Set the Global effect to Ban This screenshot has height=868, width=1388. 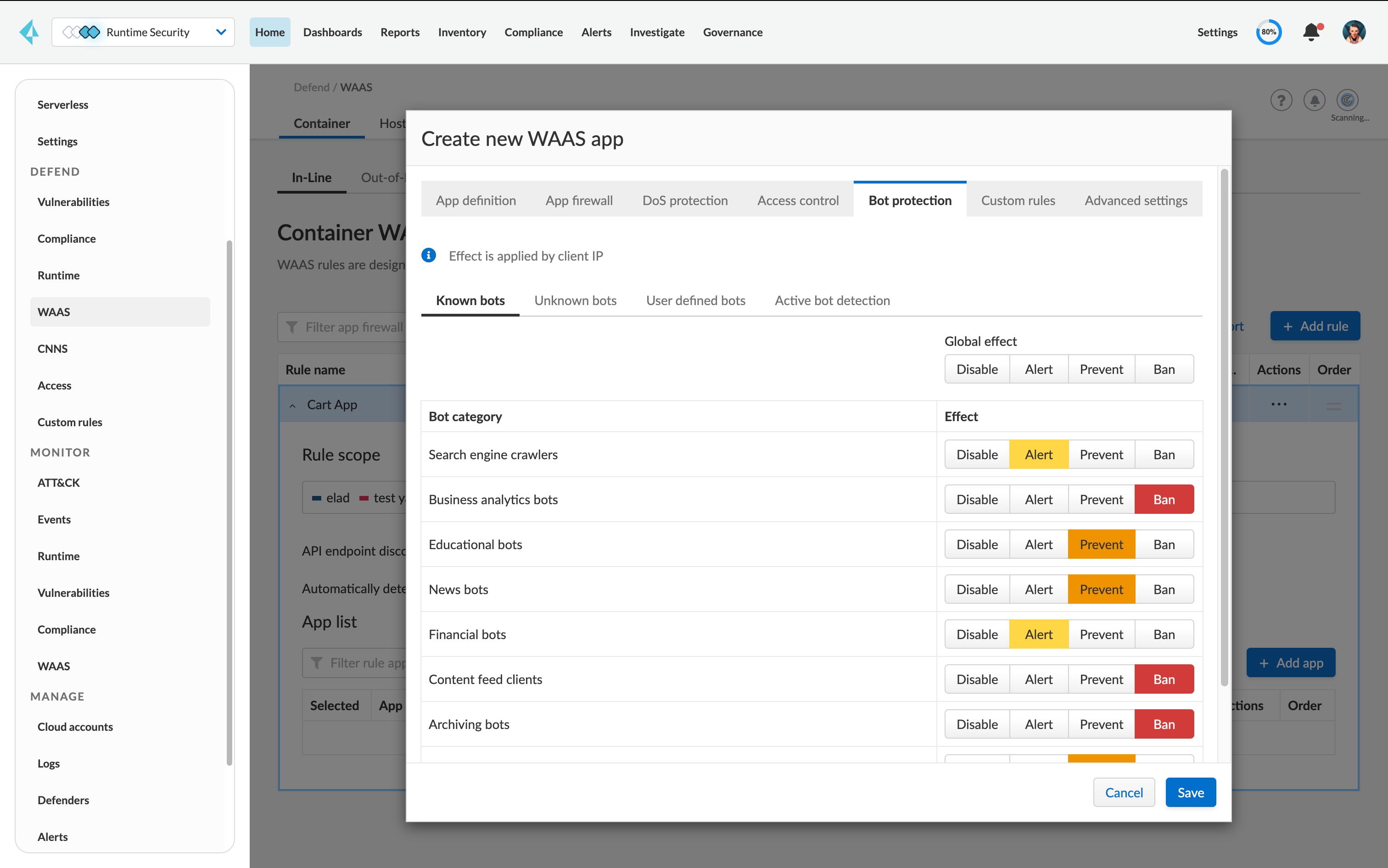(1164, 368)
